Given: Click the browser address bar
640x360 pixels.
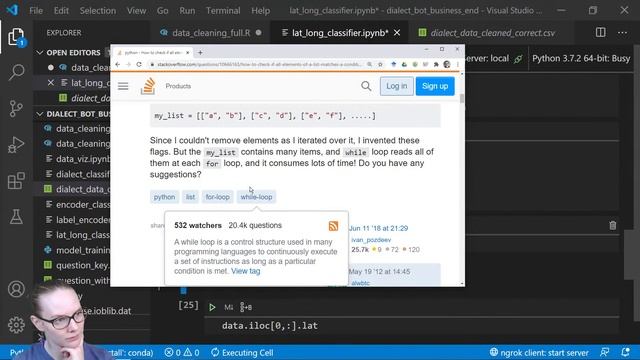Looking at the screenshot, I should point(256,64).
